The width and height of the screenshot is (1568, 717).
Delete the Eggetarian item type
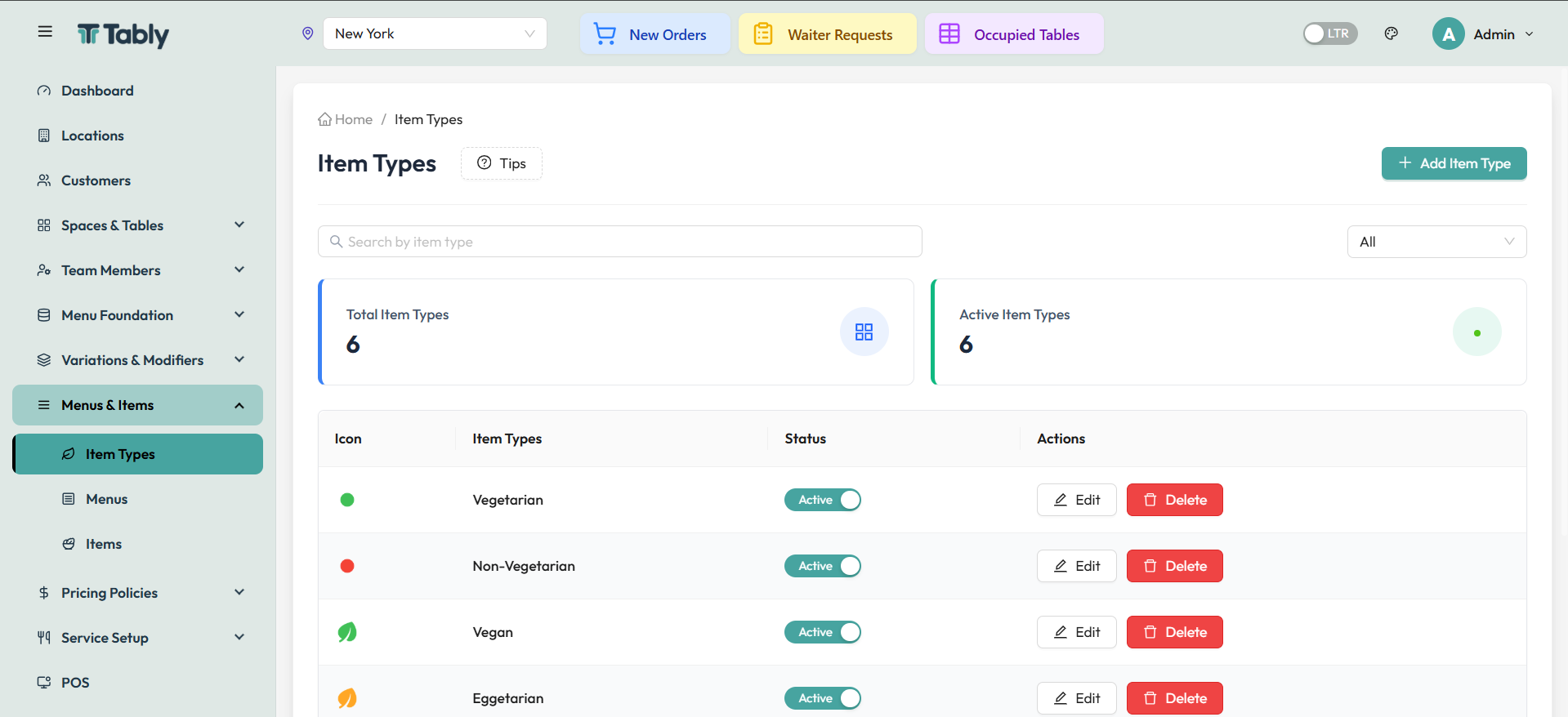point(1174,698)
